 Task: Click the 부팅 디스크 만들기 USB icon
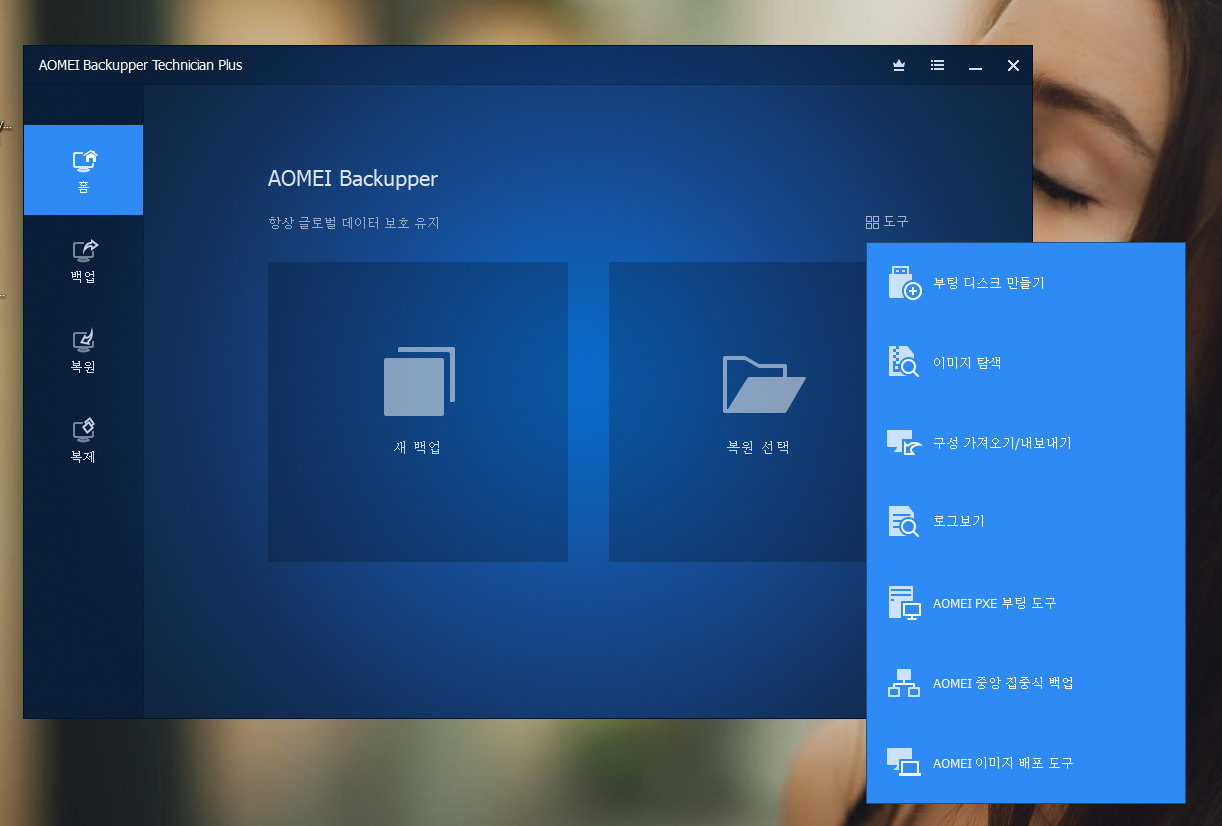pyautogui.click(x=905, y=283)
